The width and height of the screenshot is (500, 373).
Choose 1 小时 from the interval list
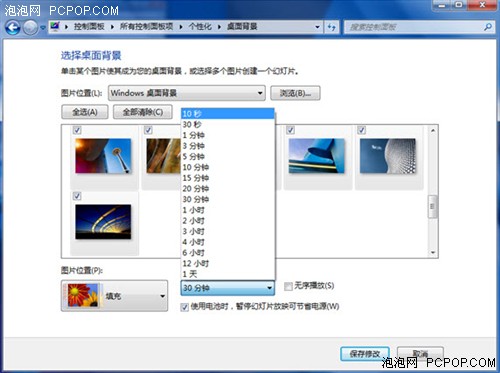228,210
